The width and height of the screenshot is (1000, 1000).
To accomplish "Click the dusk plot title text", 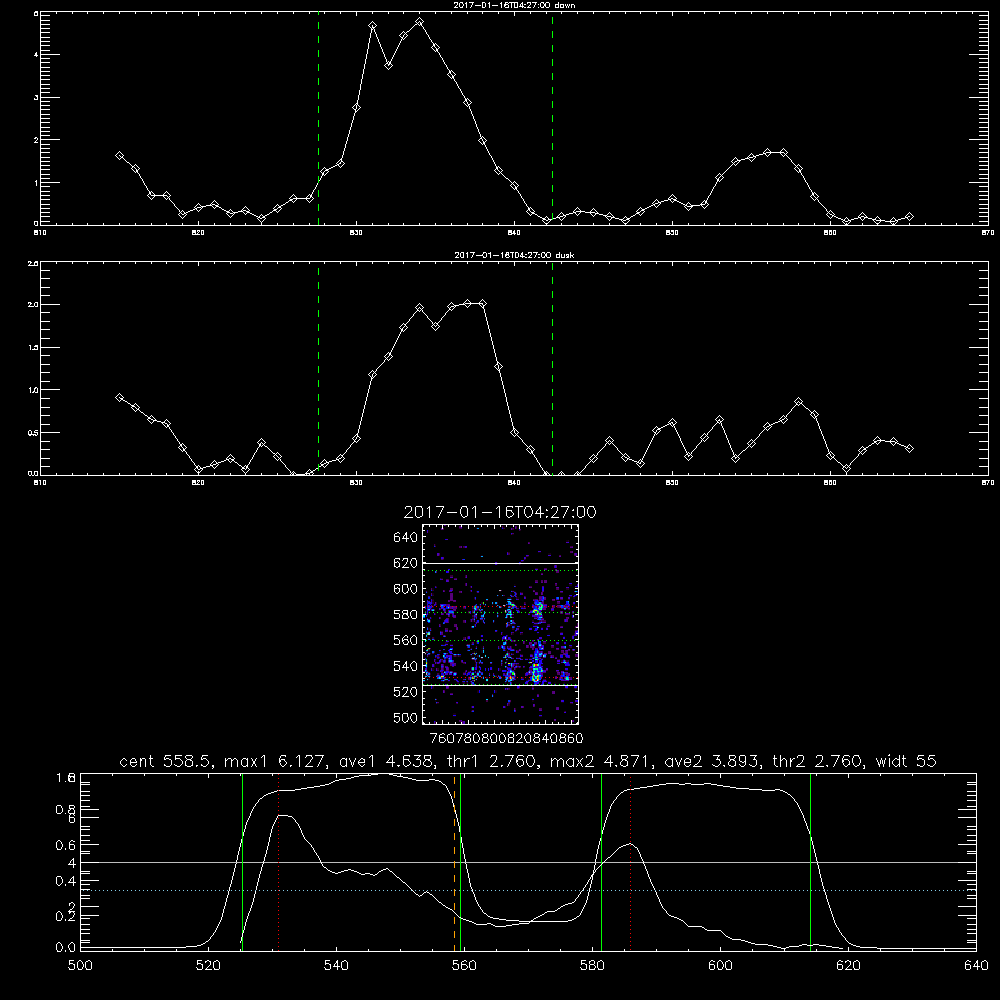I will (x=514, y=255).
